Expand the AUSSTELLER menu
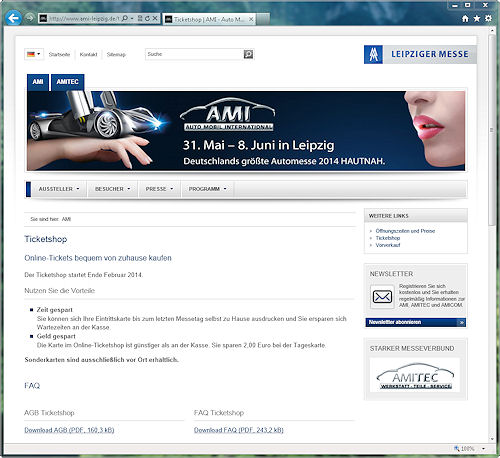This screenshot has height=458, width=500. (59, 189)
